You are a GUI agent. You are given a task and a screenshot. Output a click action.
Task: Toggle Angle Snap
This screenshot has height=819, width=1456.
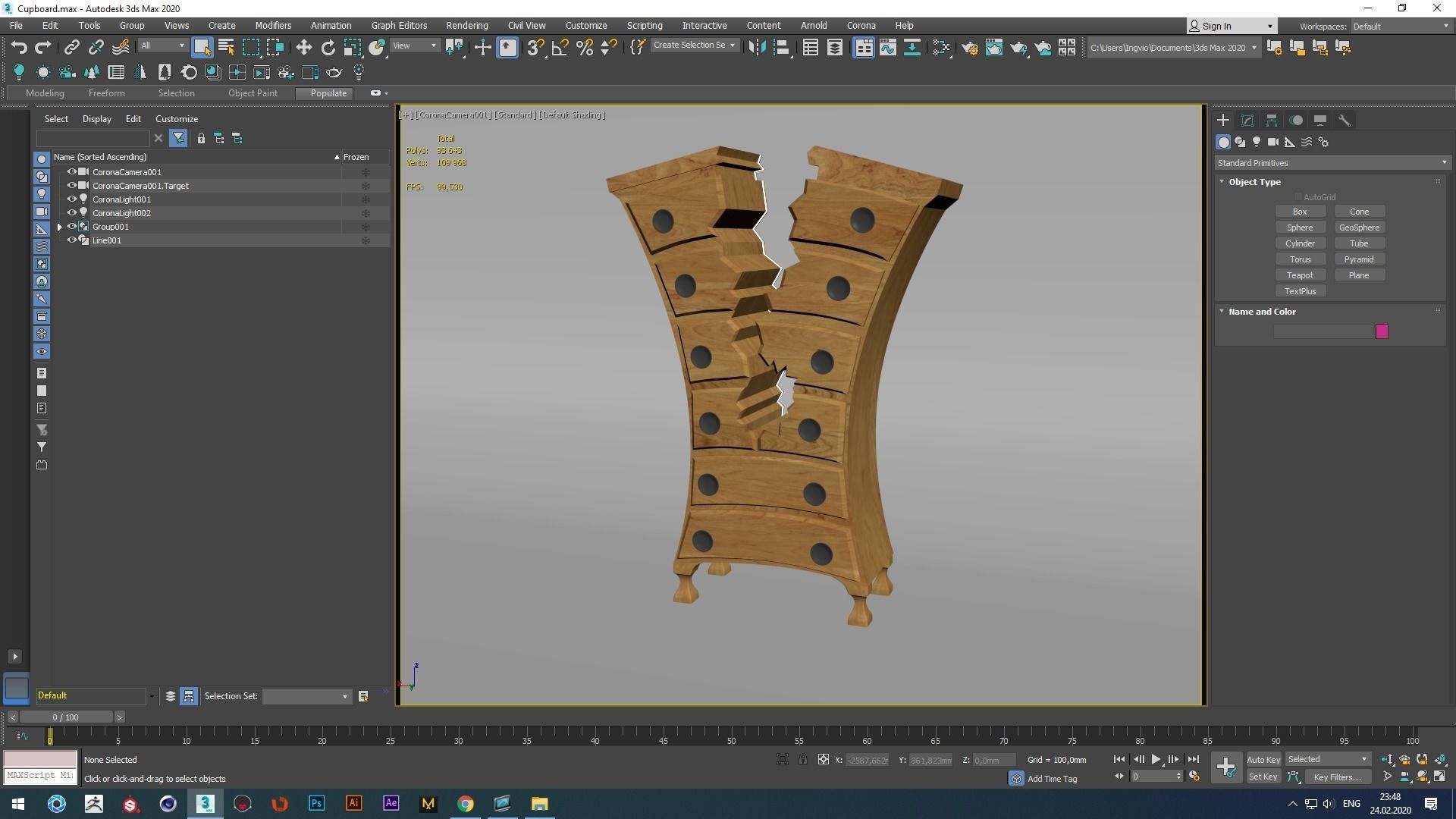pyautogui.click(x=560, y=48)
